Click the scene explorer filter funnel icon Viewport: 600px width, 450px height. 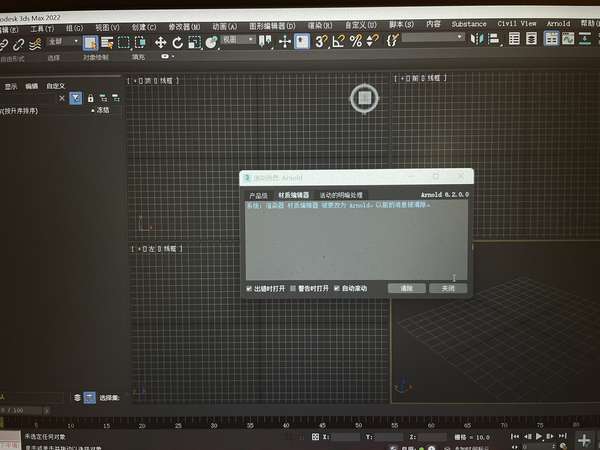click(76, 98)
